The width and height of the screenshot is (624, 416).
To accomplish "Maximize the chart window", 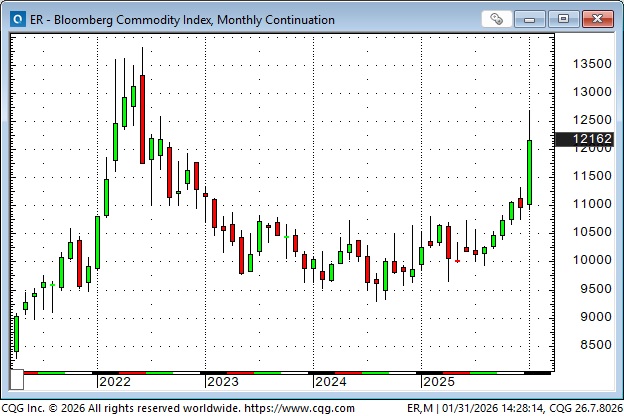I will [x=564, y=18].
